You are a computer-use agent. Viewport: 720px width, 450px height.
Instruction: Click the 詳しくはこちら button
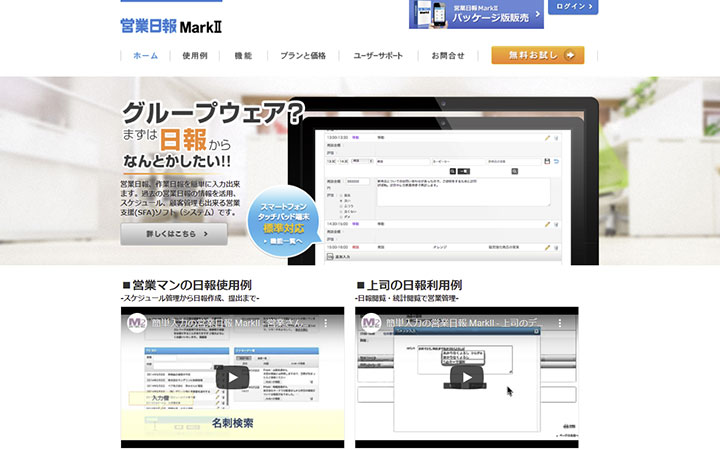coord(174,234)
